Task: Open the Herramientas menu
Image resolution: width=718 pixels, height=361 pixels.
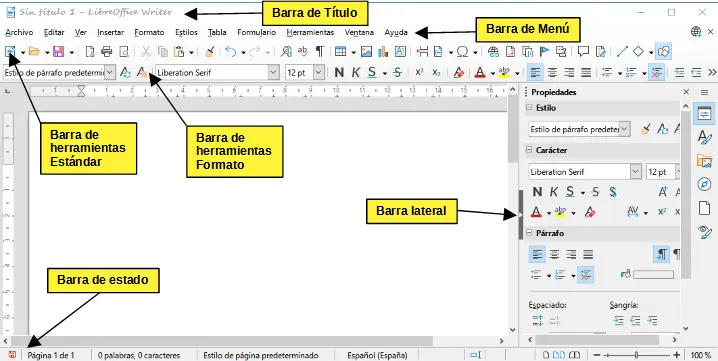Action: click(310, 33)
